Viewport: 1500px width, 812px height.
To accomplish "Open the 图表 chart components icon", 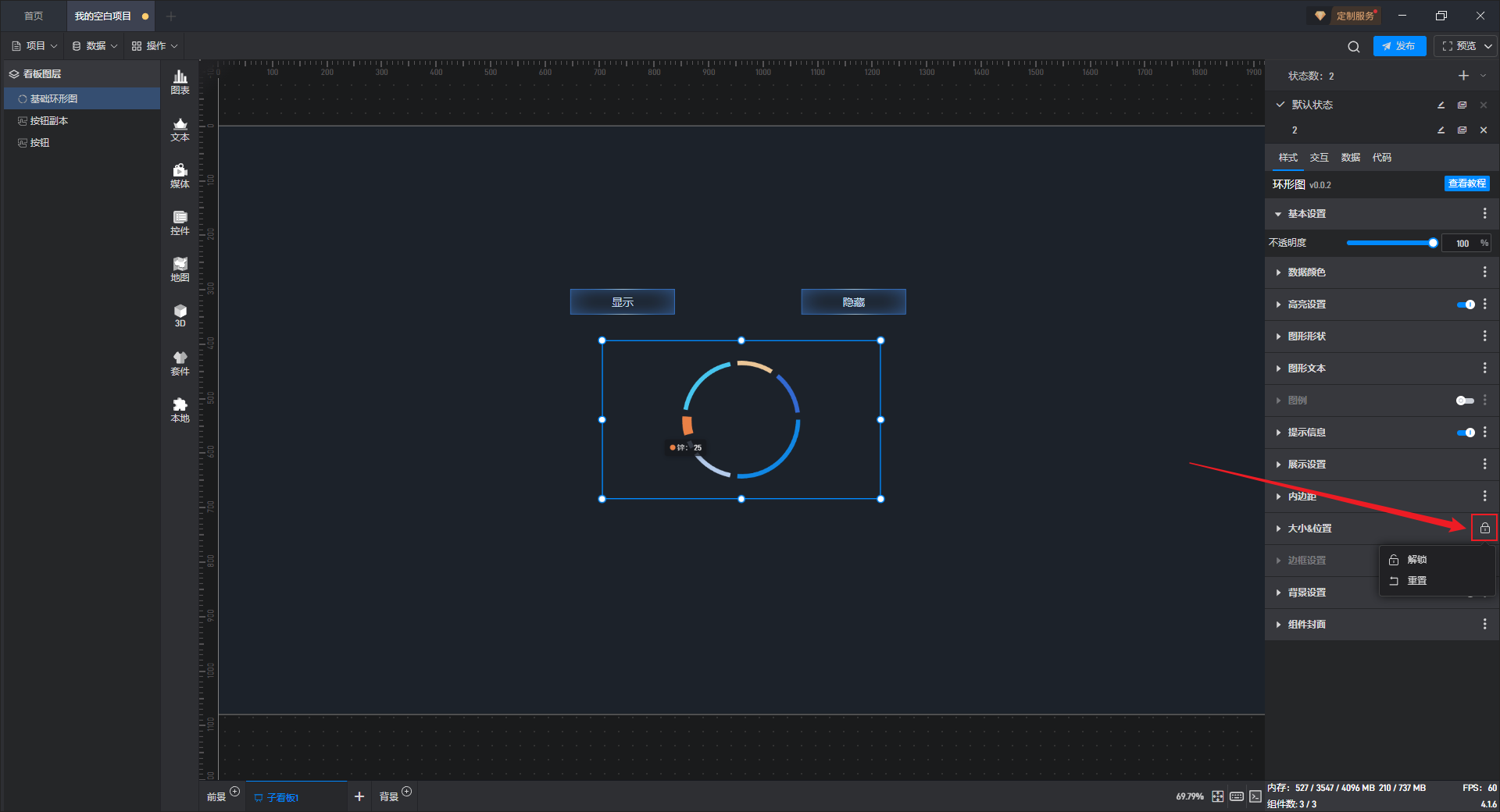I will tap(180, 81).
